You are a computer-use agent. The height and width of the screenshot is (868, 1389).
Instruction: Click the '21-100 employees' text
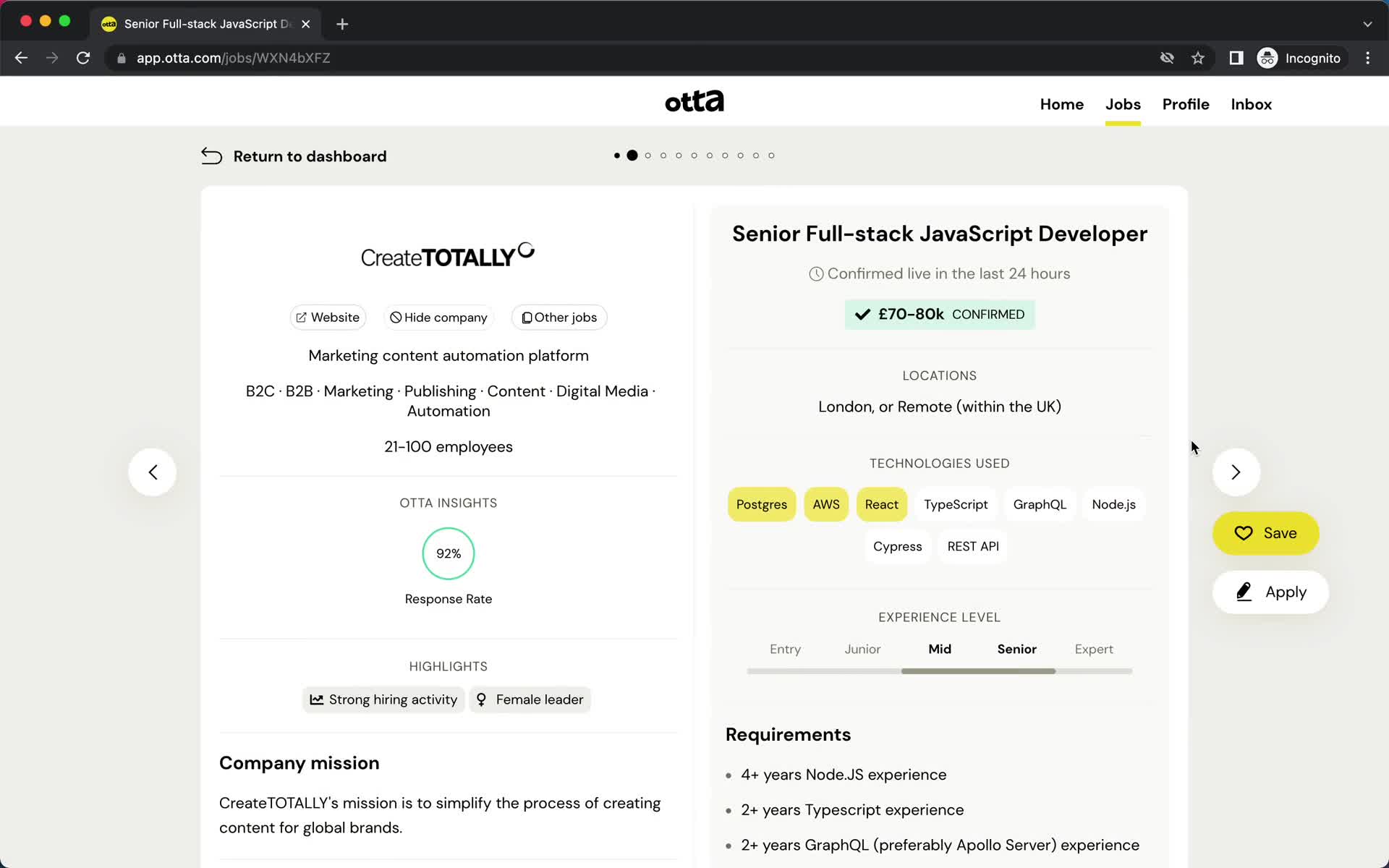[448, 447]
